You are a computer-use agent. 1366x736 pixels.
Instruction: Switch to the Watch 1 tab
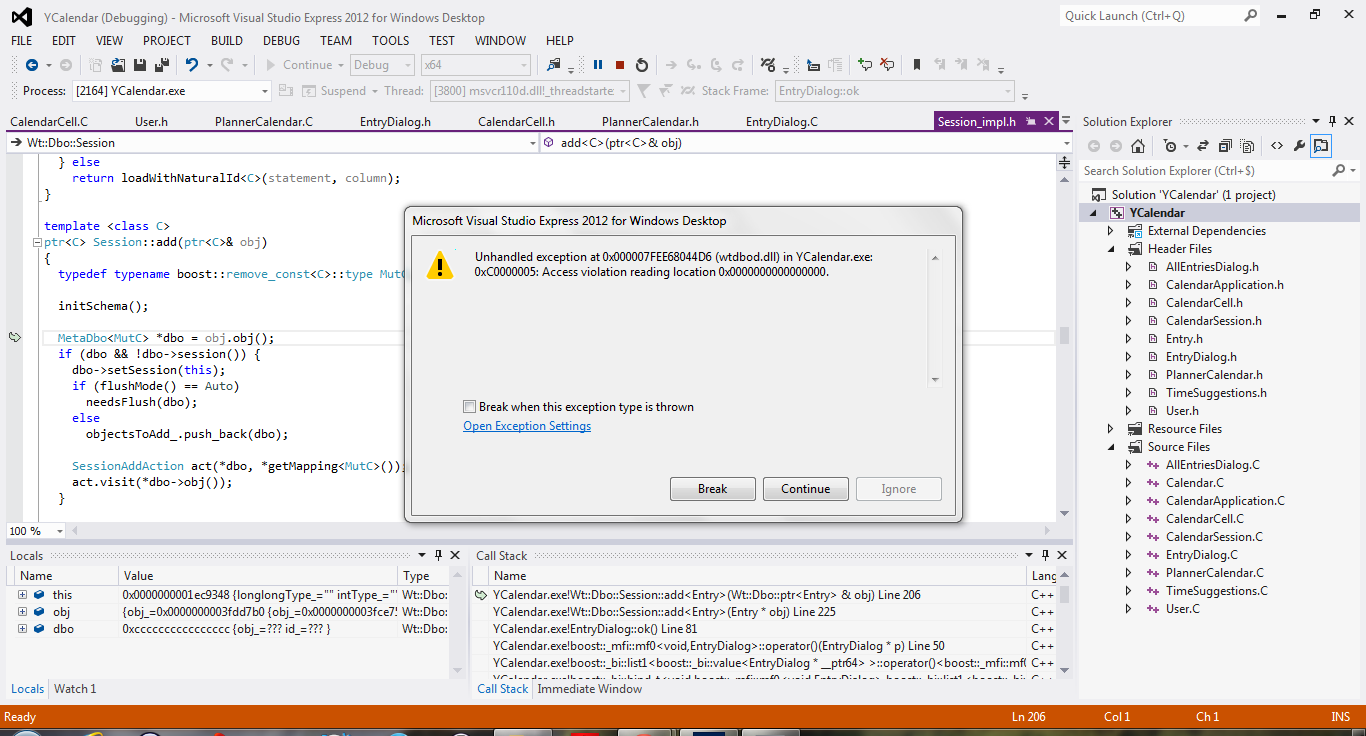point(75,689)
